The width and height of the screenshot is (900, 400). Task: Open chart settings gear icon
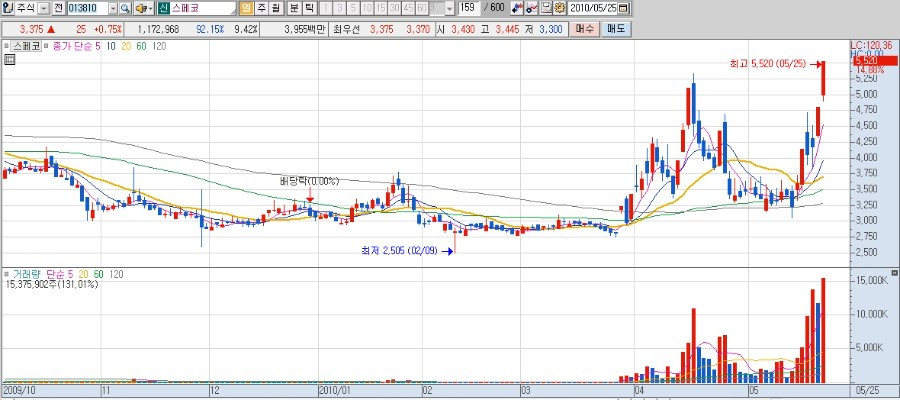559,9
